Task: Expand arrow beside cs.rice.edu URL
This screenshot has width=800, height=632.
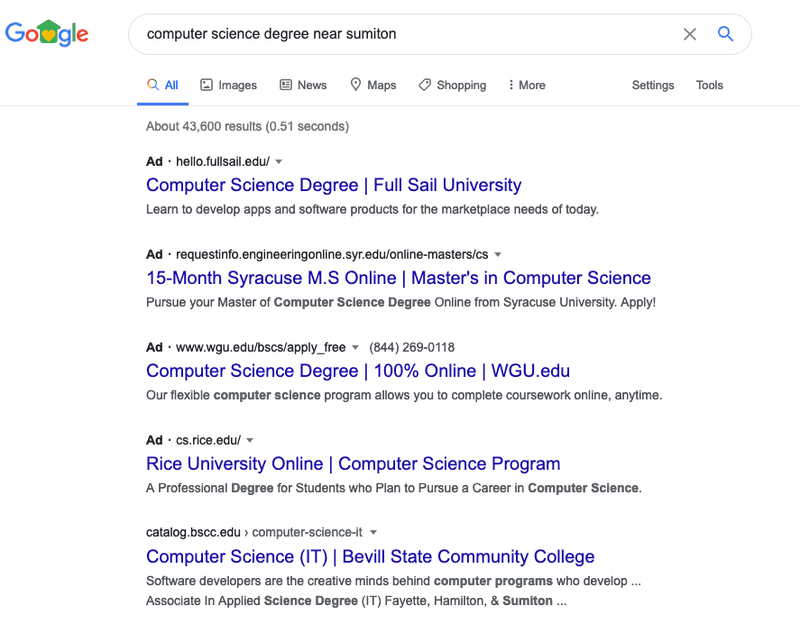Action: 250,441
